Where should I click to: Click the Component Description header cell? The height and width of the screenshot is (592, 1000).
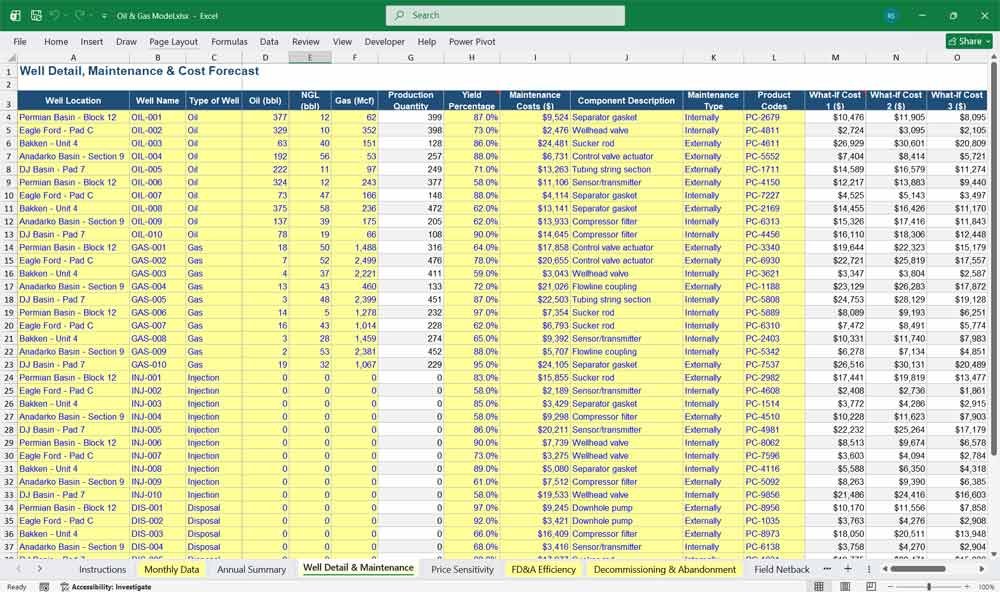pyautogui.click(x=626, y=100)
